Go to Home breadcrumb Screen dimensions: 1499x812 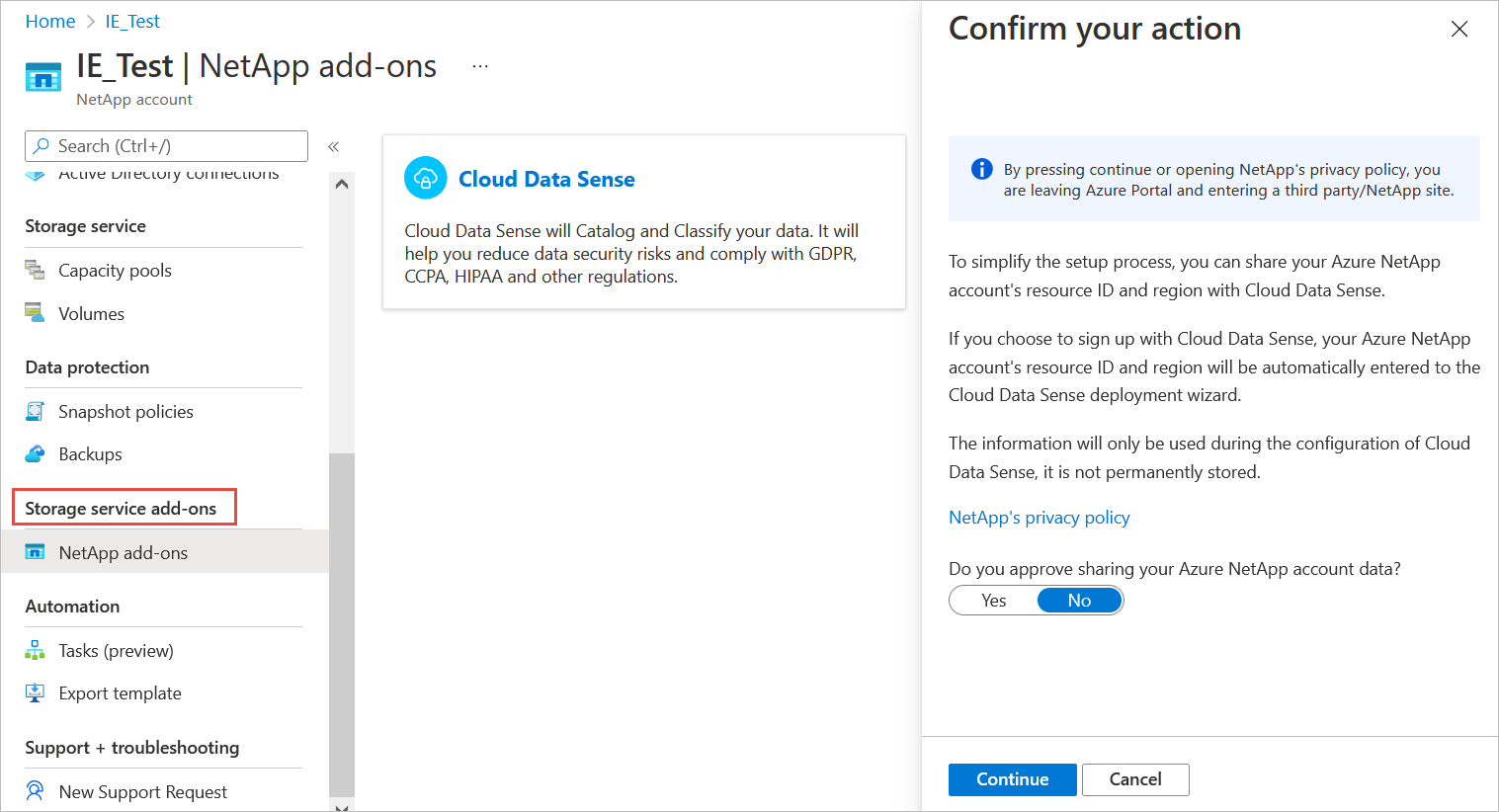(x=50, y=22)
